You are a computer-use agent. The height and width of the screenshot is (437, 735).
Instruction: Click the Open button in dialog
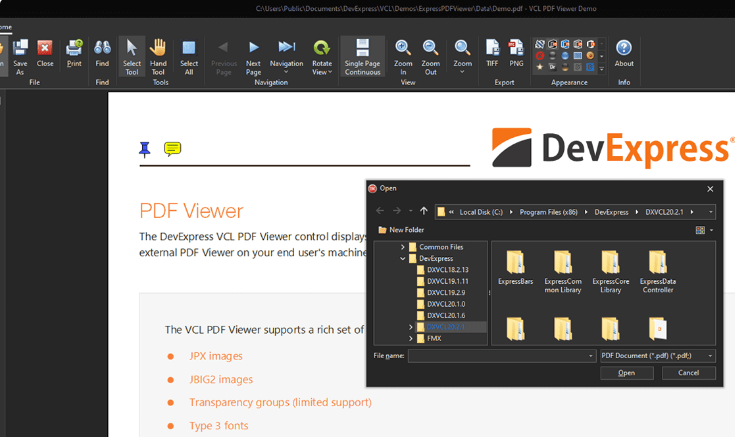click(627, 373)
